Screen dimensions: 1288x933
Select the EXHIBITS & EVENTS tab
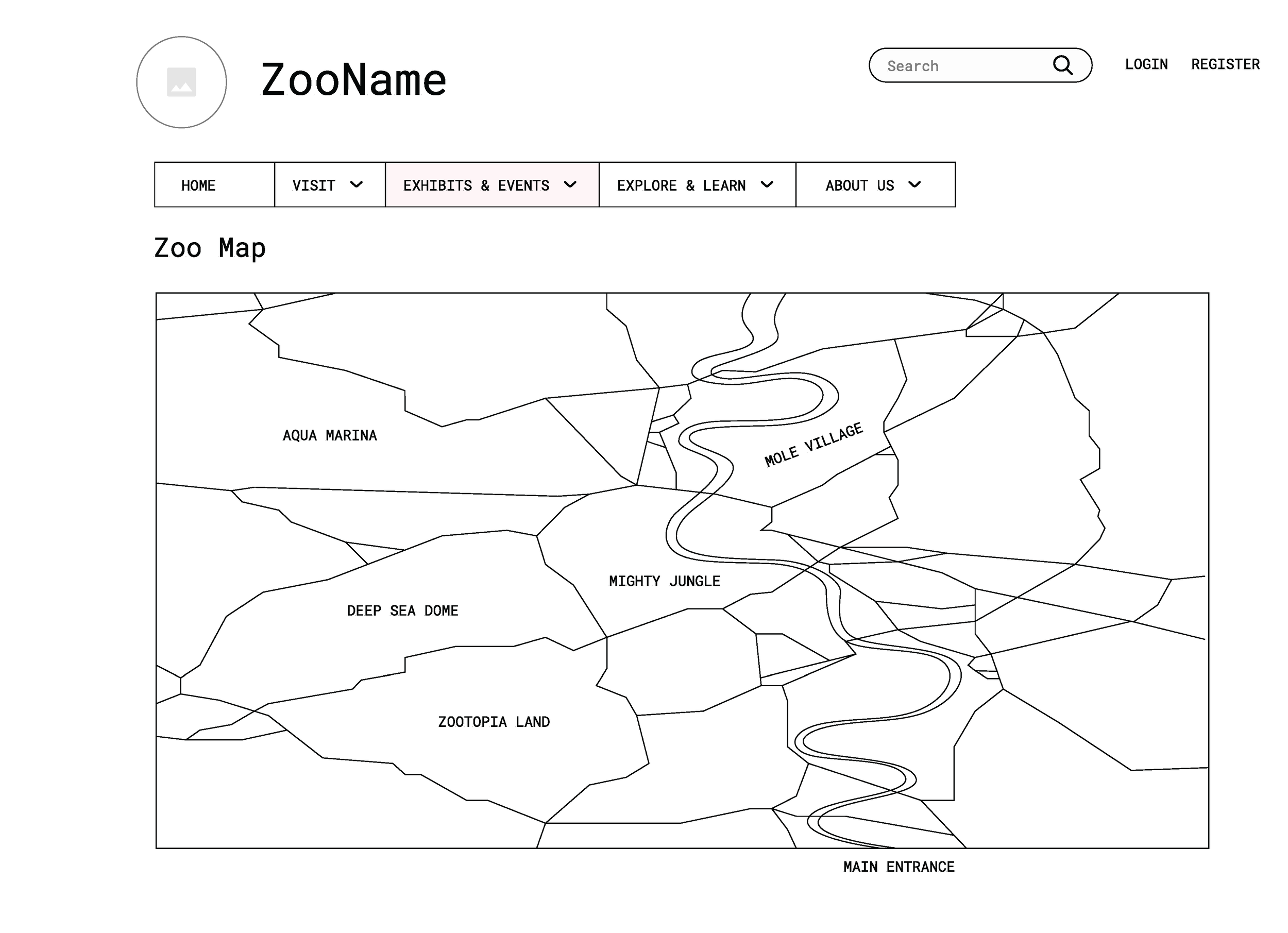coord(477,184)
